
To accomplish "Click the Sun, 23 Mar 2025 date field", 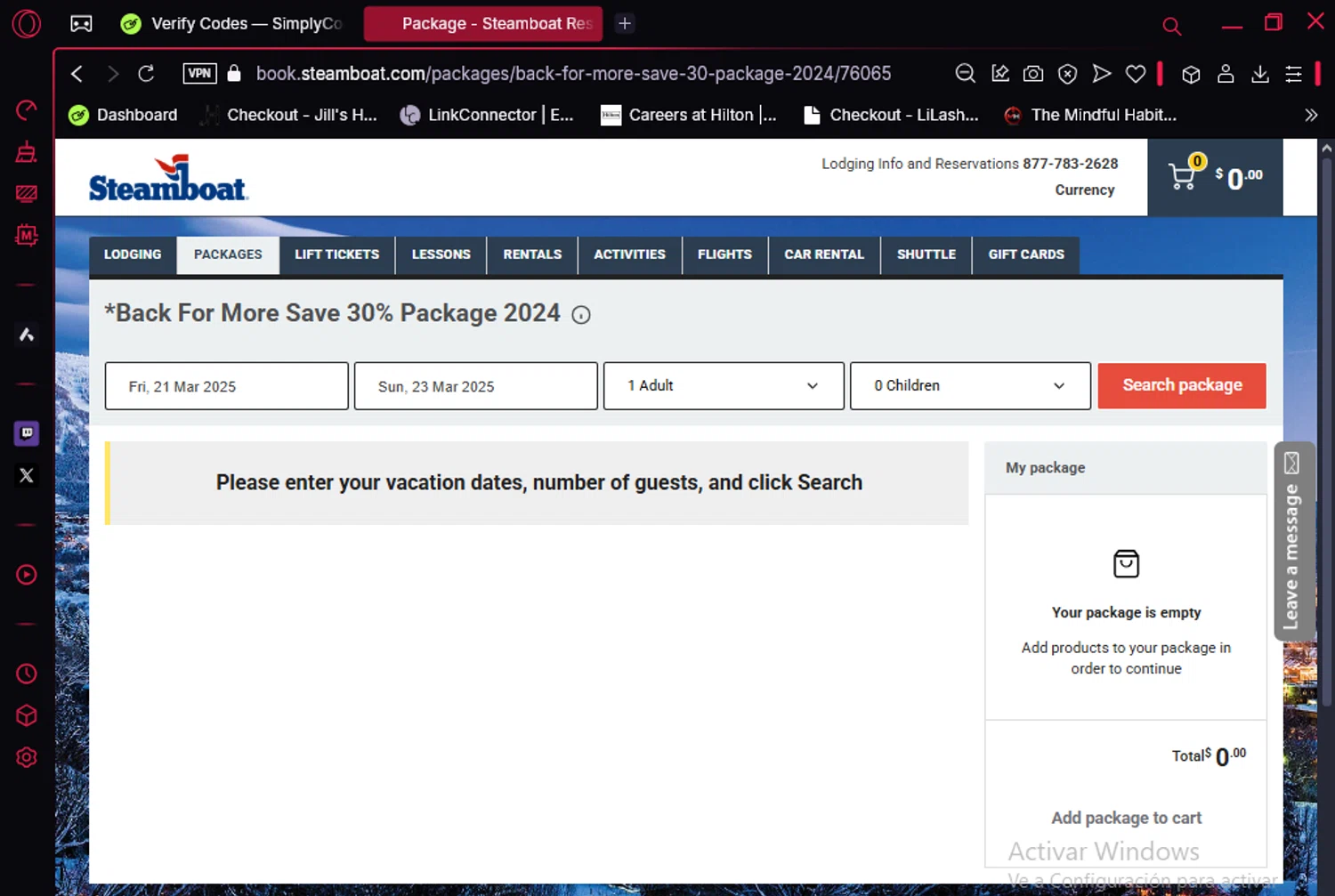I will (476, 386).
